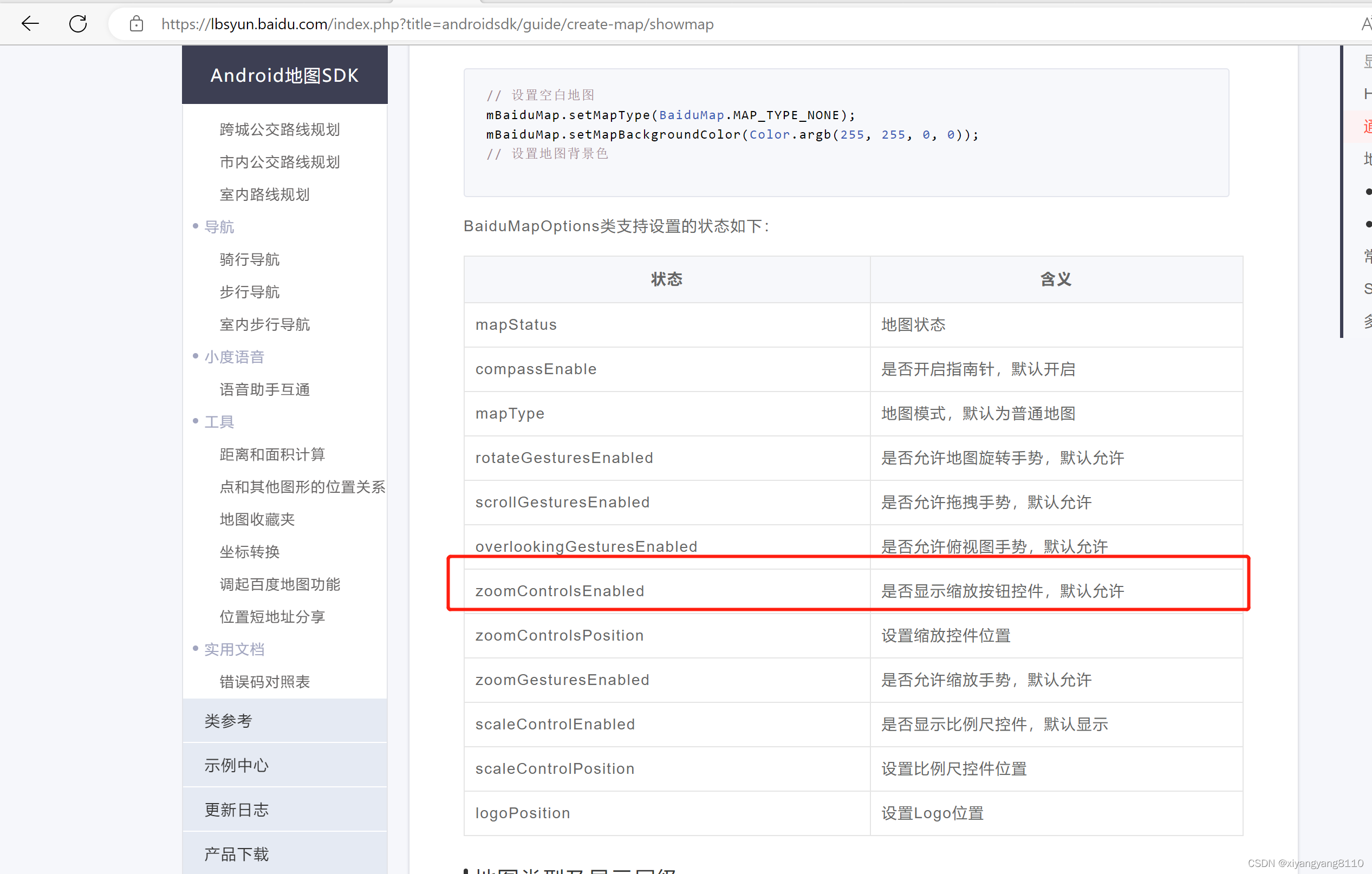Image resolution: width=1372 pixels, height=874 pixels.
Task: Select the 导航 sidebar section
Action: [219, 227]
